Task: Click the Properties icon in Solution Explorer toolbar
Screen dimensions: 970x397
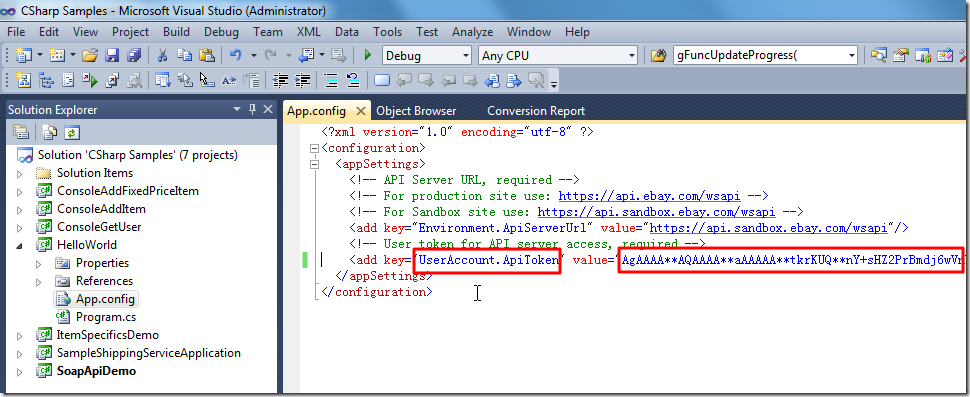Action: pos(21,132)
